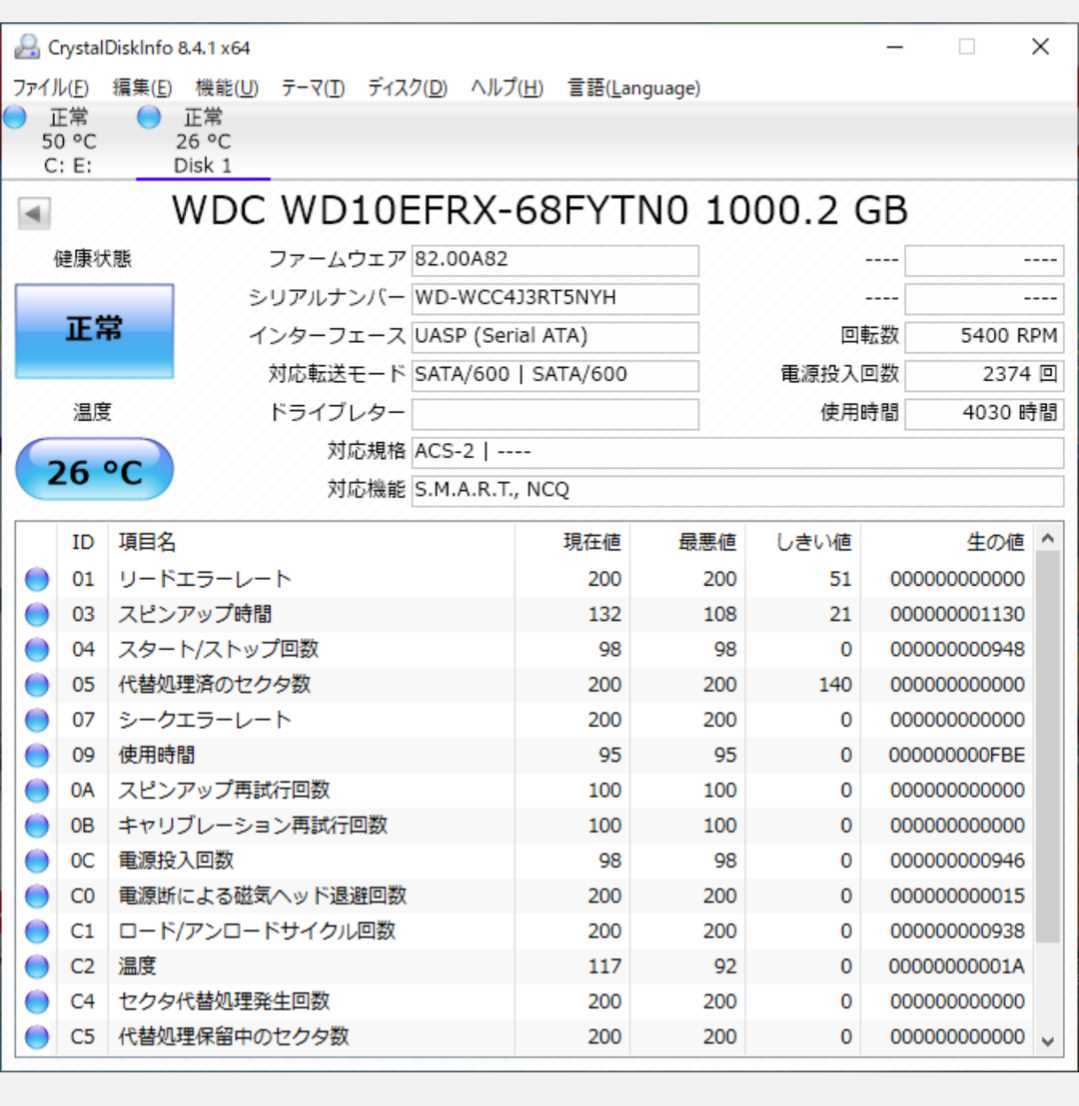This screenshot has width=1079, height=1106.
Task: Click the S.M.A.R.T., NCQ features field
Action: [x=738, y=490]
